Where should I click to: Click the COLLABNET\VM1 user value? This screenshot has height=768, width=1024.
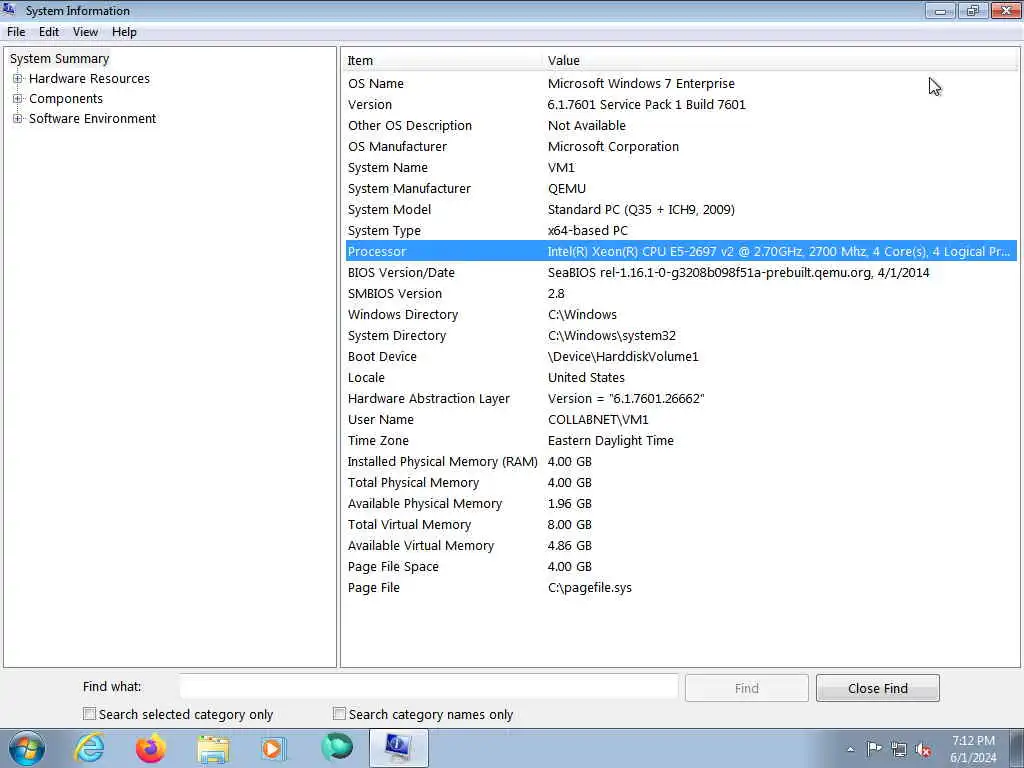[598, 419]
